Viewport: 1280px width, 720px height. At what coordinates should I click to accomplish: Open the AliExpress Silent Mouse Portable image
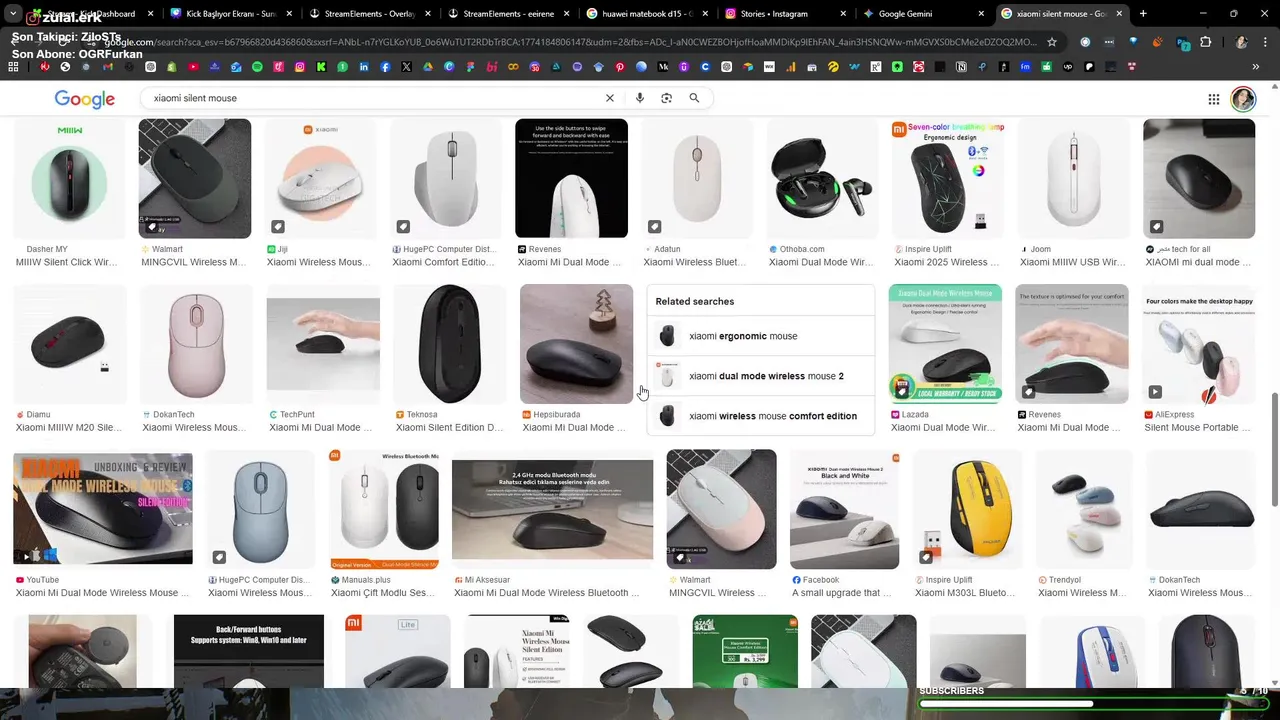click(1198, 344)
